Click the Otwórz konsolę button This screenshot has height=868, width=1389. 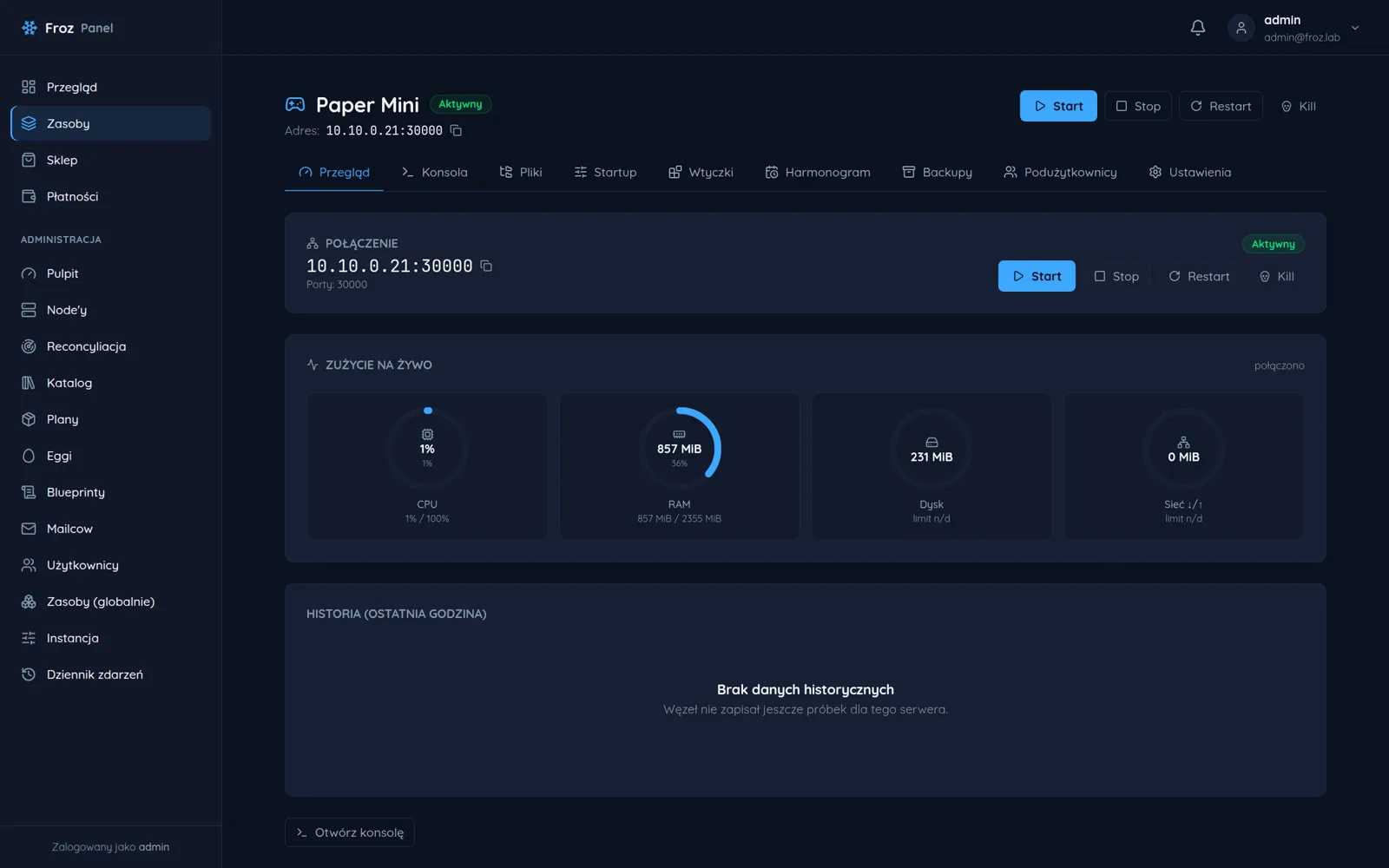click(x=350, y=832)
